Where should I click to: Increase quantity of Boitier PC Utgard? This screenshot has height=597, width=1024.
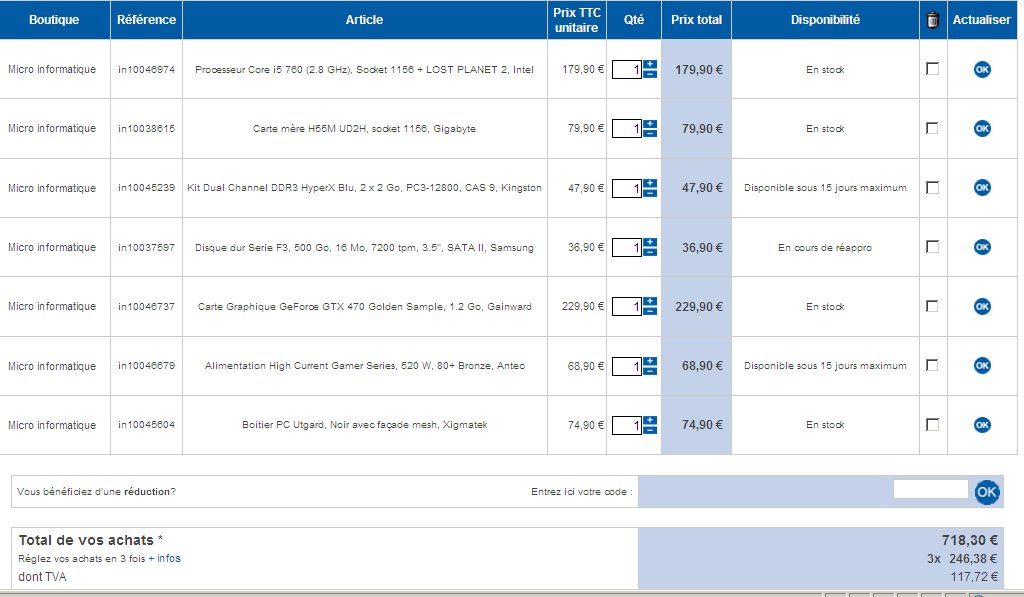pyautogui.click(x=650, y=420)
